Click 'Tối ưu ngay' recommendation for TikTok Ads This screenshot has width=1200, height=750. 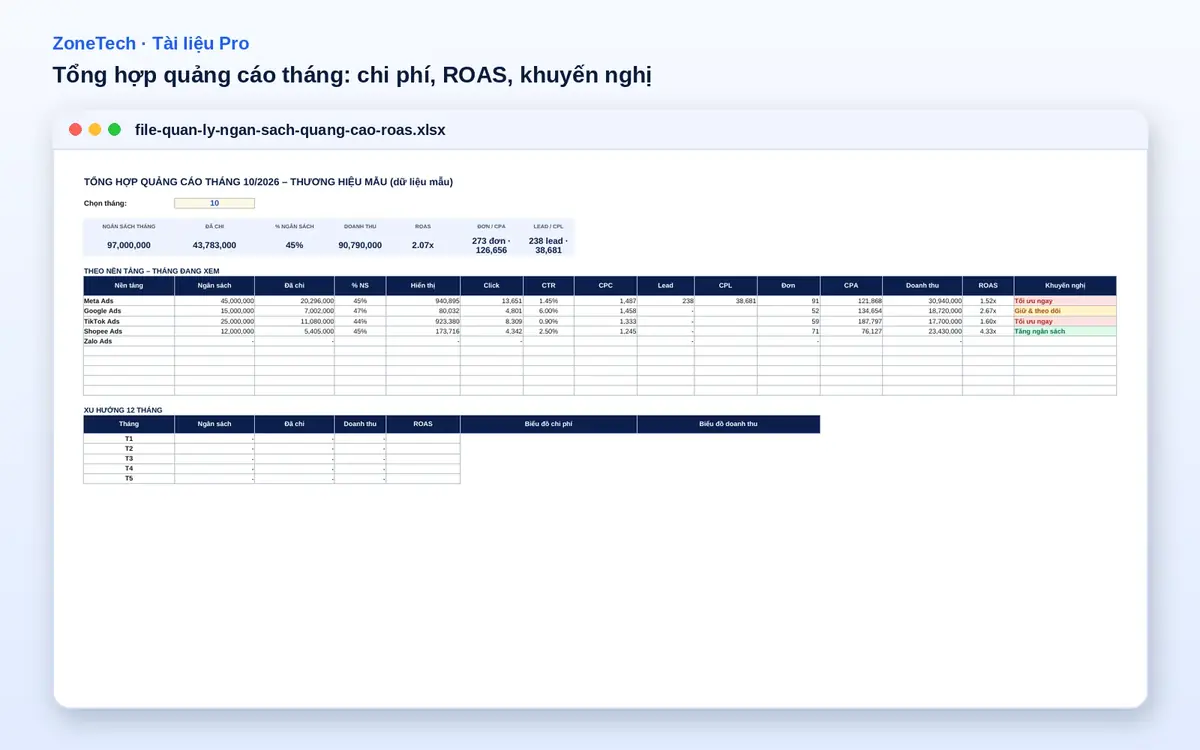pyautogui.click(x=1065, y=321)
